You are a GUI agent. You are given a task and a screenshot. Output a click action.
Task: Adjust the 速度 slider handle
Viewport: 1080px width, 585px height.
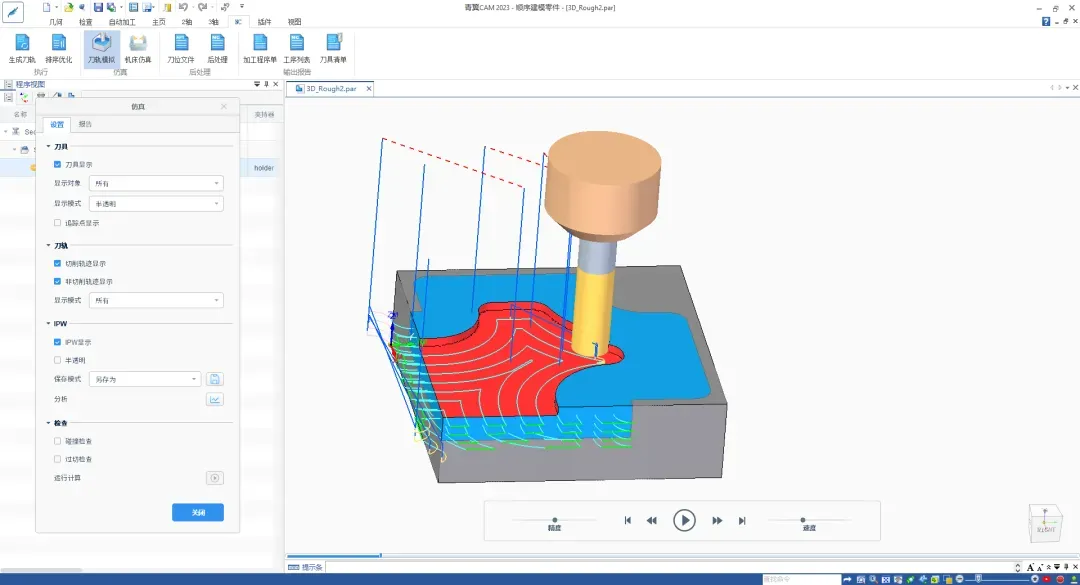[x=802, y=520]
